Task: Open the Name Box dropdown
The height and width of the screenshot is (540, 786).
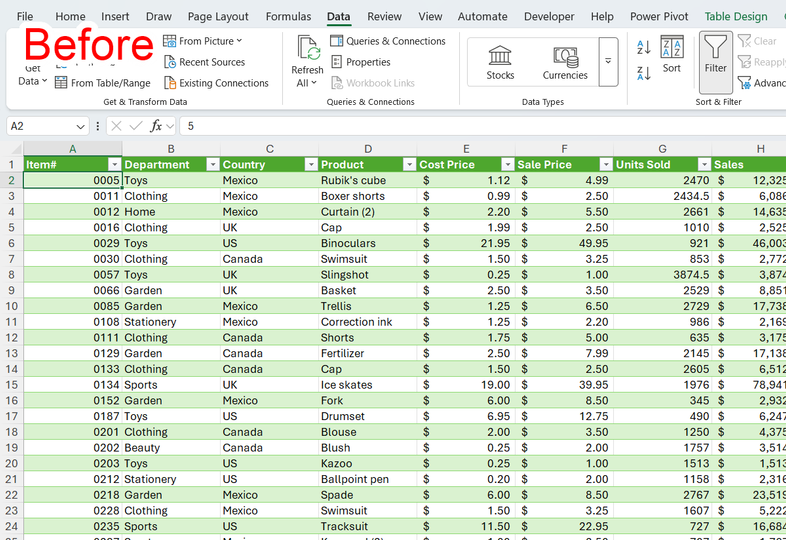Action: click(x=80, y=126)
